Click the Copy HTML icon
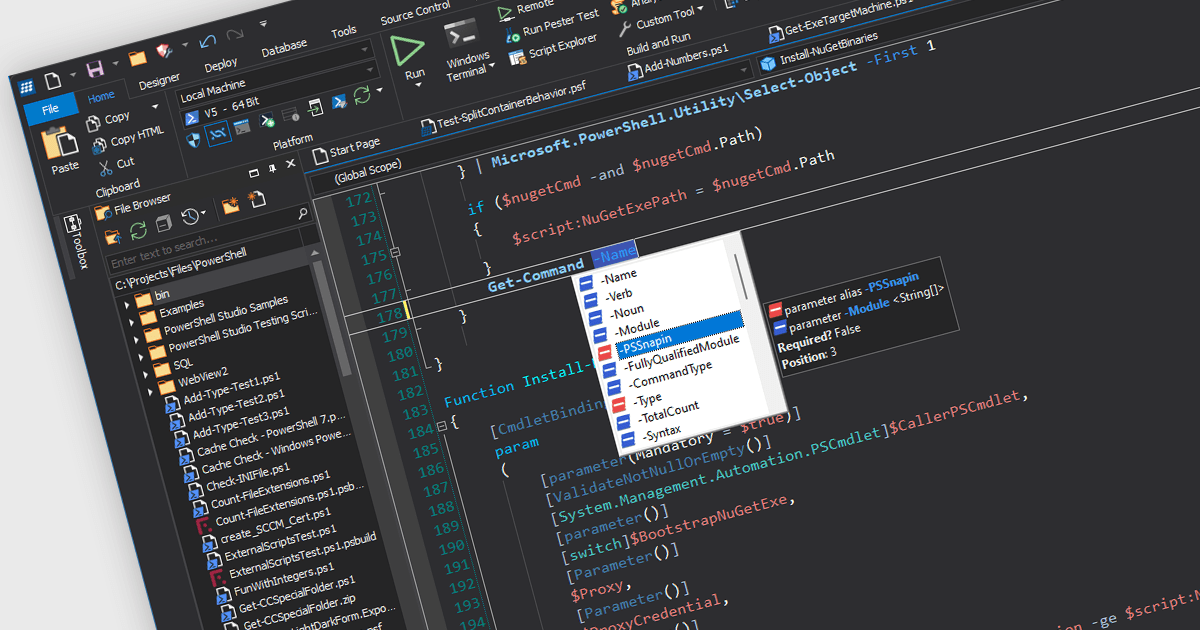This screenshot has width=1200, height=630. (97, 146)
